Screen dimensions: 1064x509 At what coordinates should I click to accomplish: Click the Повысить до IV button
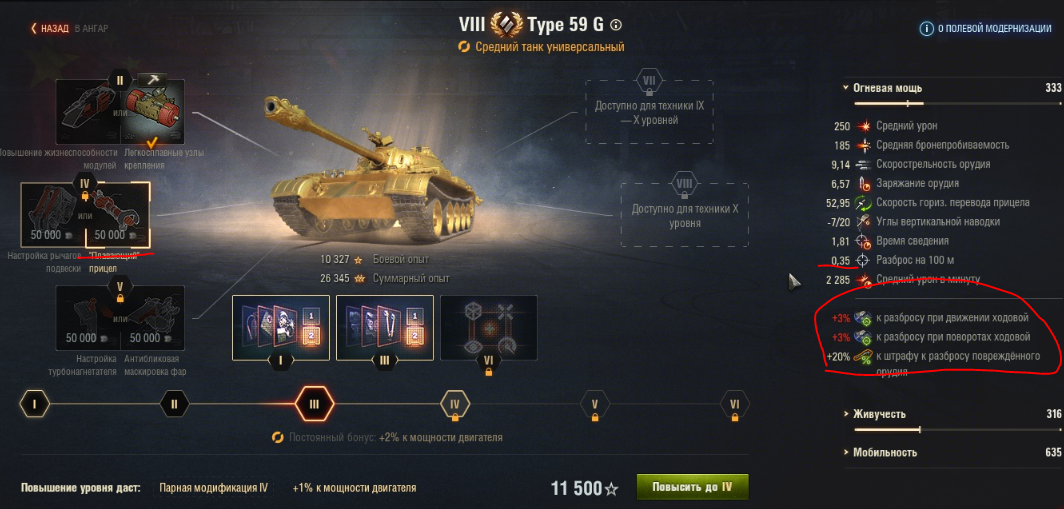pos(692,487)
